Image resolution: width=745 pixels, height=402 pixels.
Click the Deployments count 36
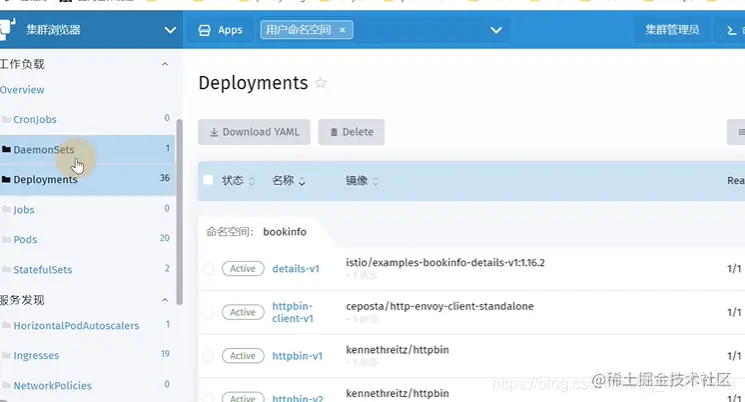(x=164, y=178)
